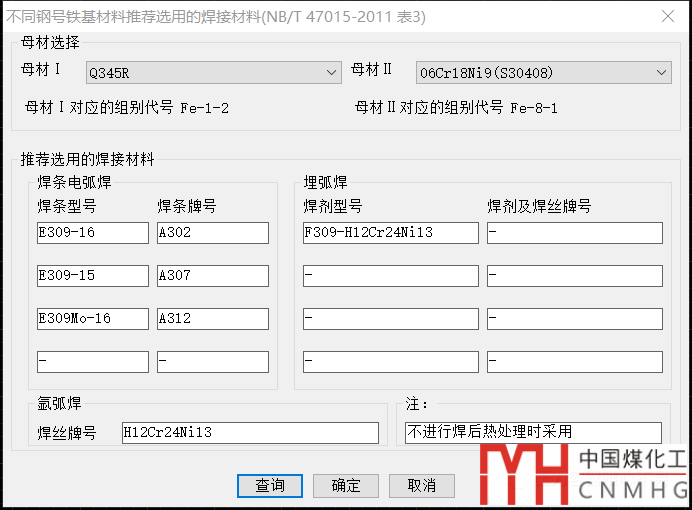This screenshot has height=510, width=692.
Task: Click the first 焊剂及焊丝牌号 empty field
Action: (x=575, y=233)
